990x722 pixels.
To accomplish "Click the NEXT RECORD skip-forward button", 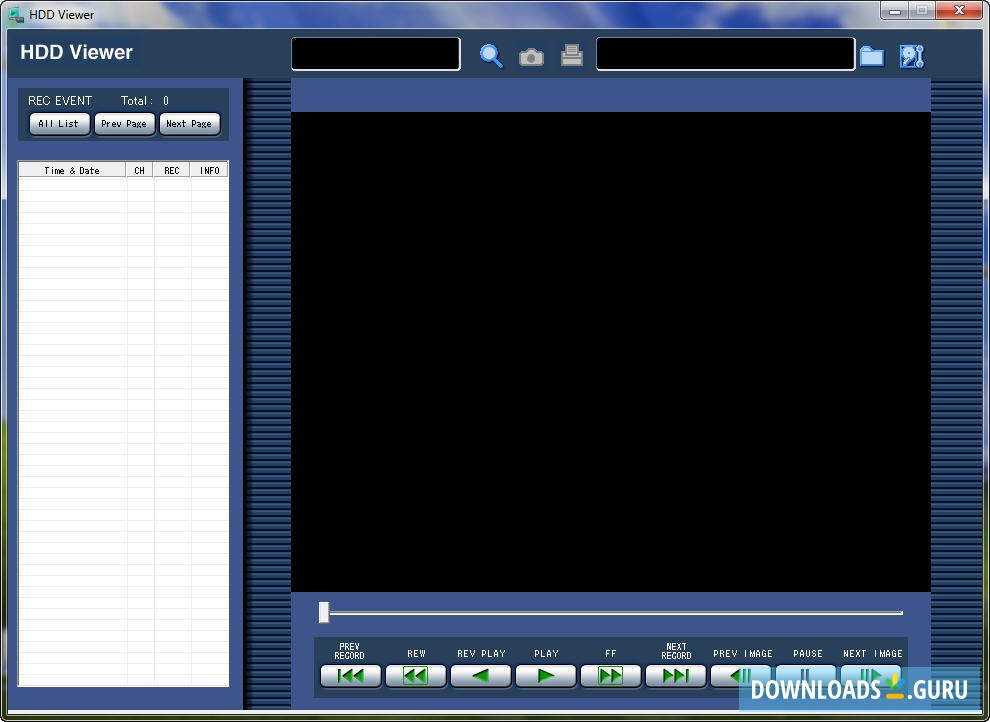I will [x=676, y=676].
